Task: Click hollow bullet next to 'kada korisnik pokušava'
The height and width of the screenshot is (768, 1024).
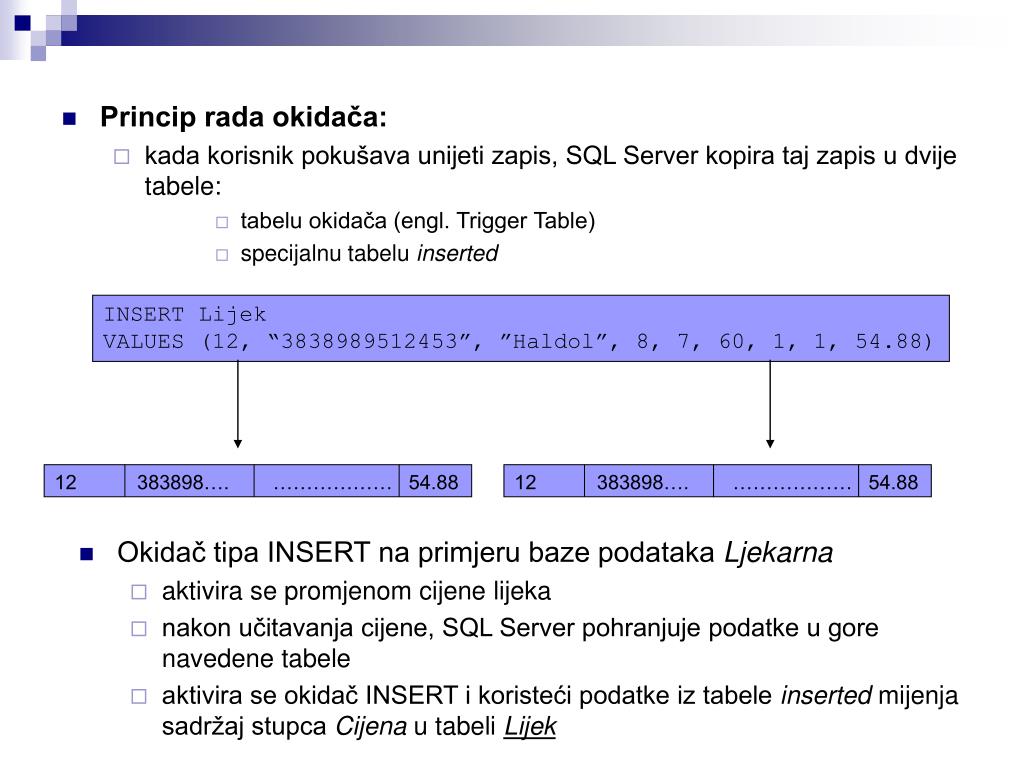Action: tap(121, 157)
